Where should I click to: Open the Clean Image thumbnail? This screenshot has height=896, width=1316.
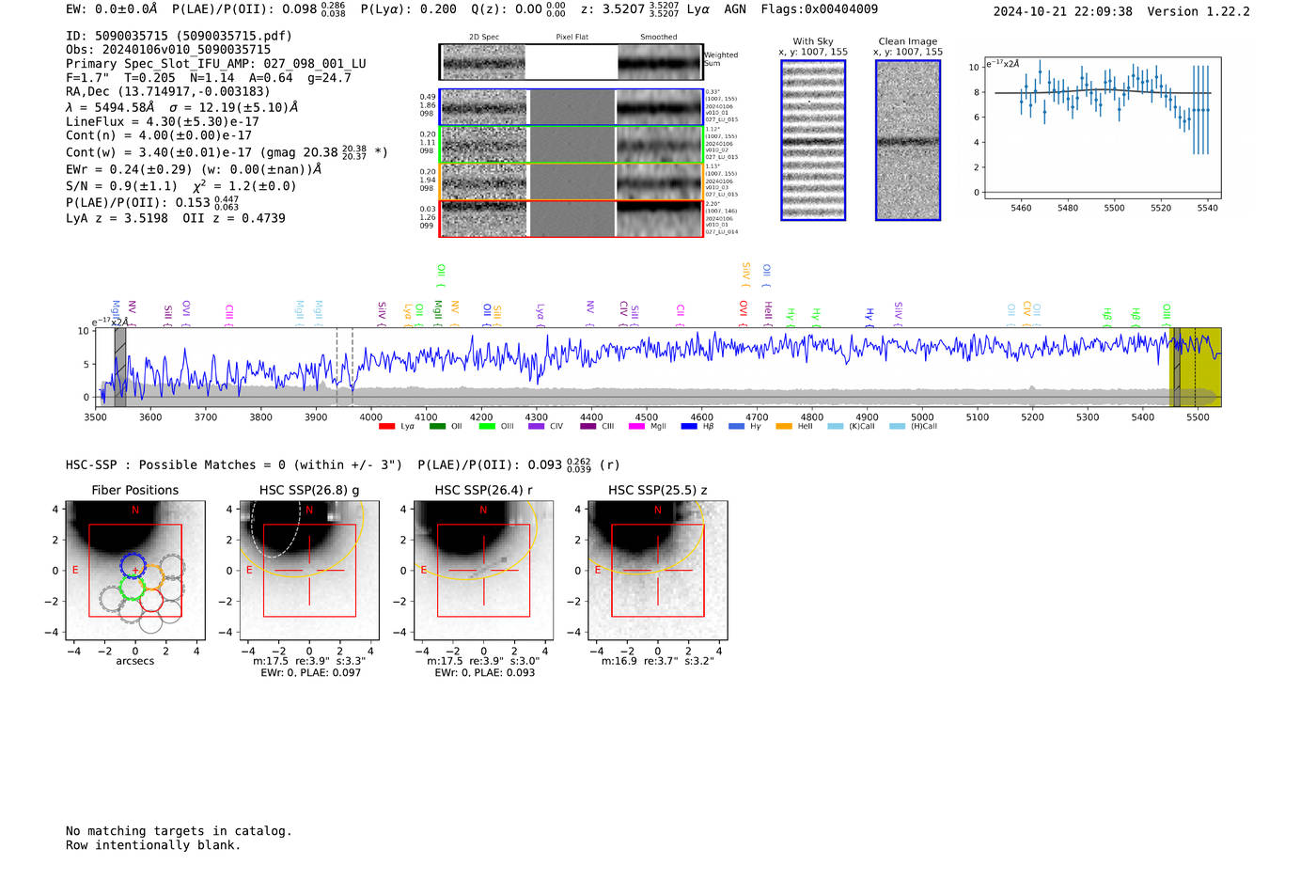908,140
